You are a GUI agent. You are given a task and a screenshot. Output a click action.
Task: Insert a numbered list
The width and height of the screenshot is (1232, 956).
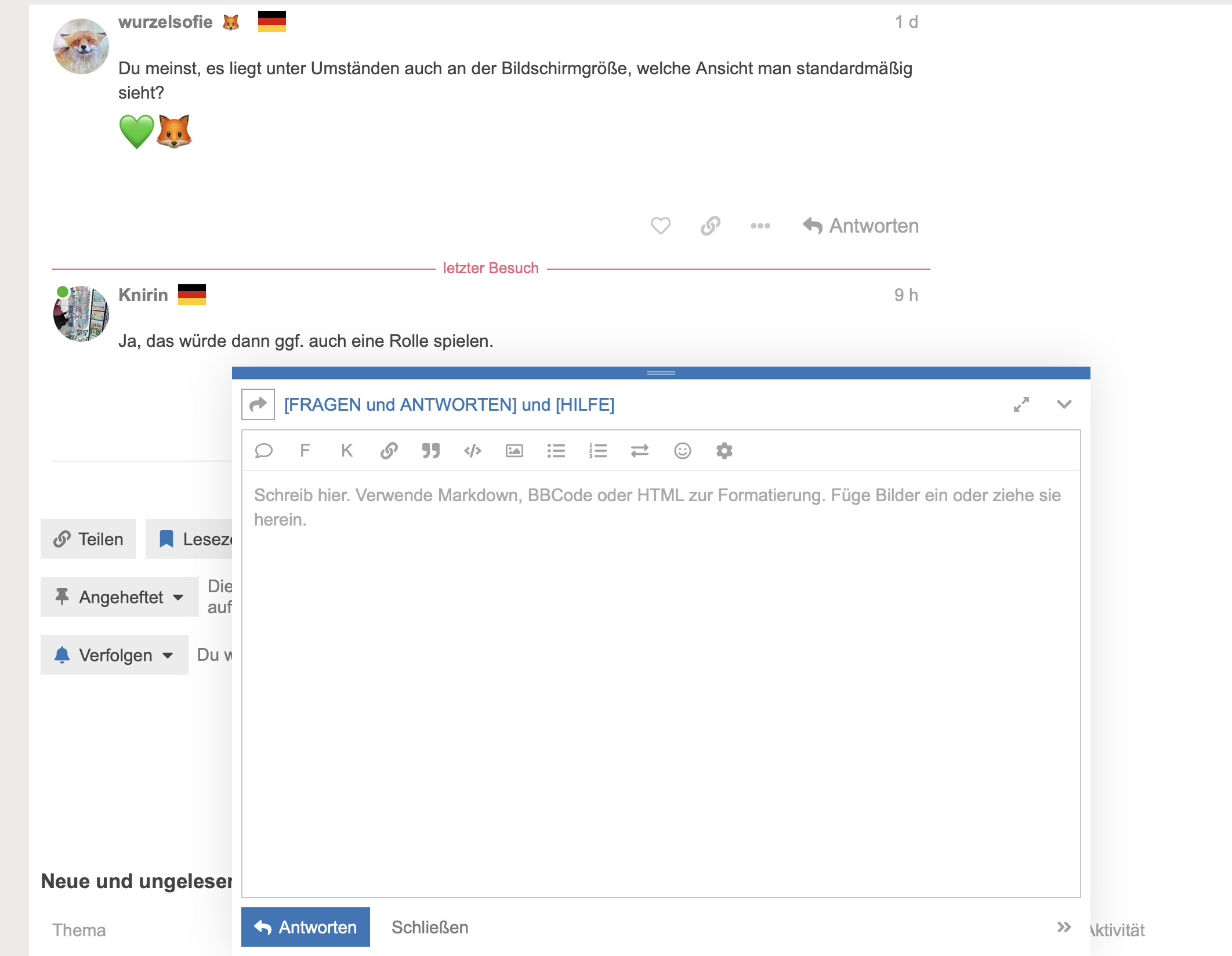click(x=598, y=451)
